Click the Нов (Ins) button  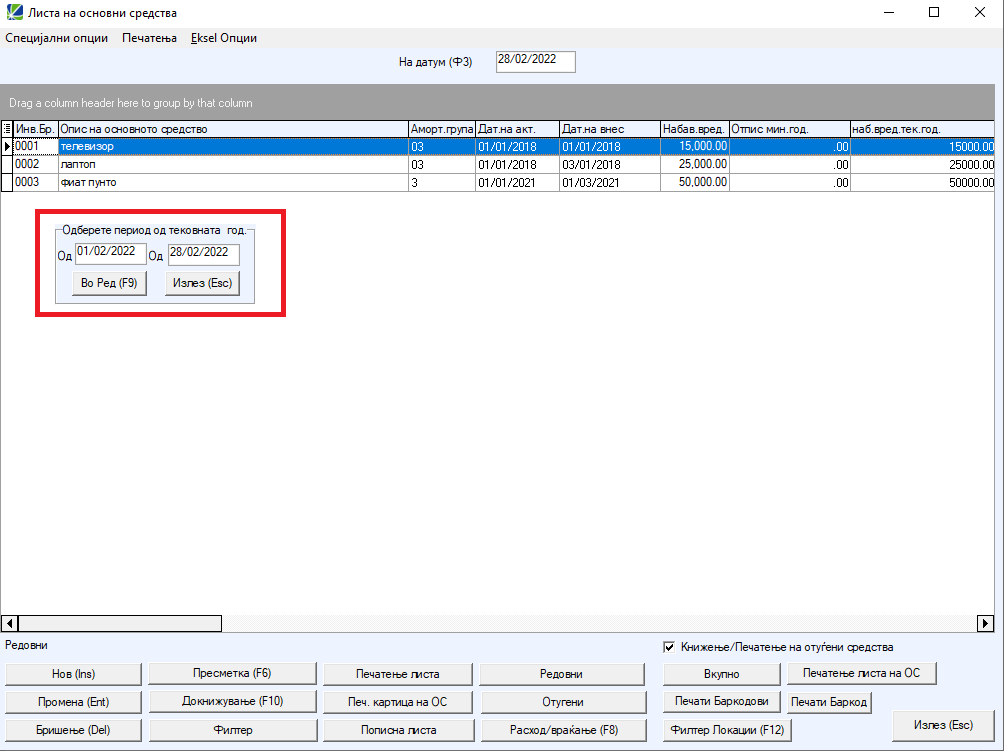click(73, 674)
